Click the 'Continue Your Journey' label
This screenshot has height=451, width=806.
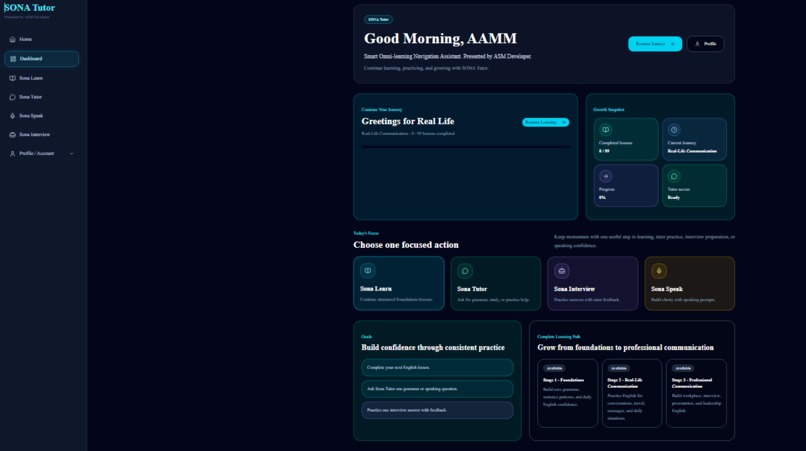point(381,110)
